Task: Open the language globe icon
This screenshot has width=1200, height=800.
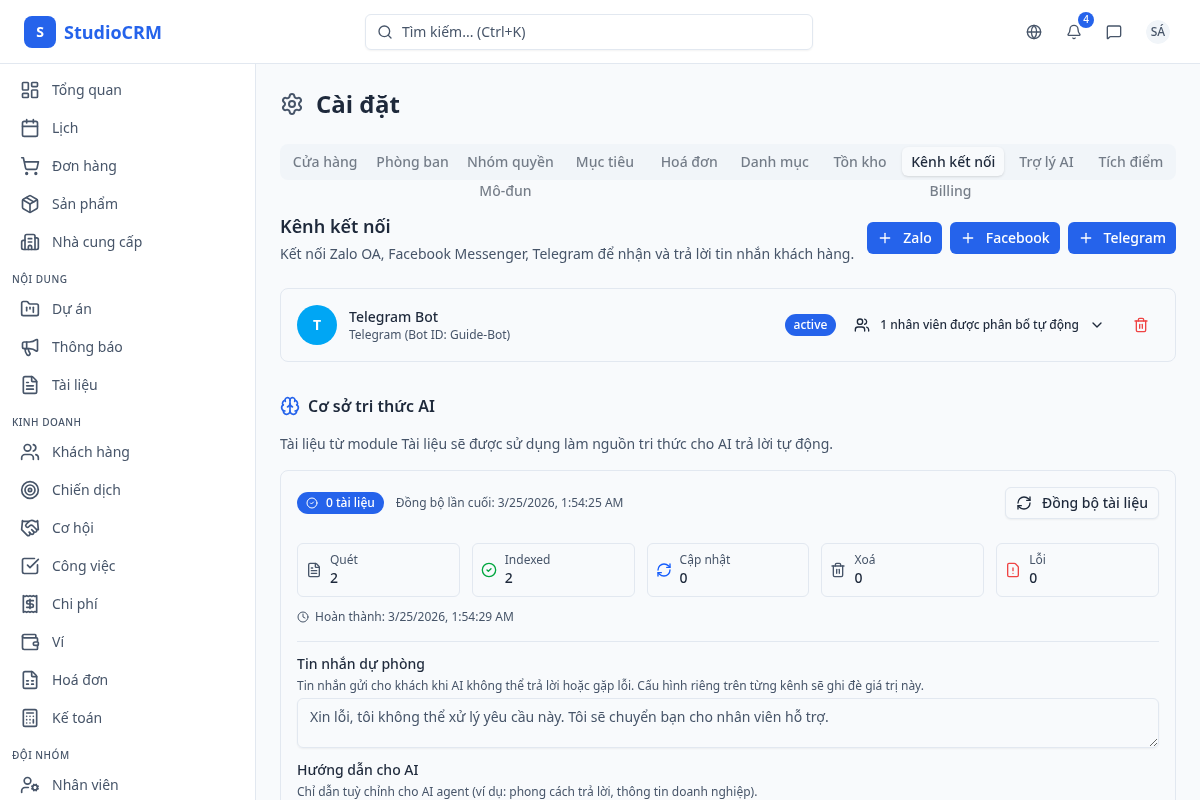Action: [x=1034, y=32]
